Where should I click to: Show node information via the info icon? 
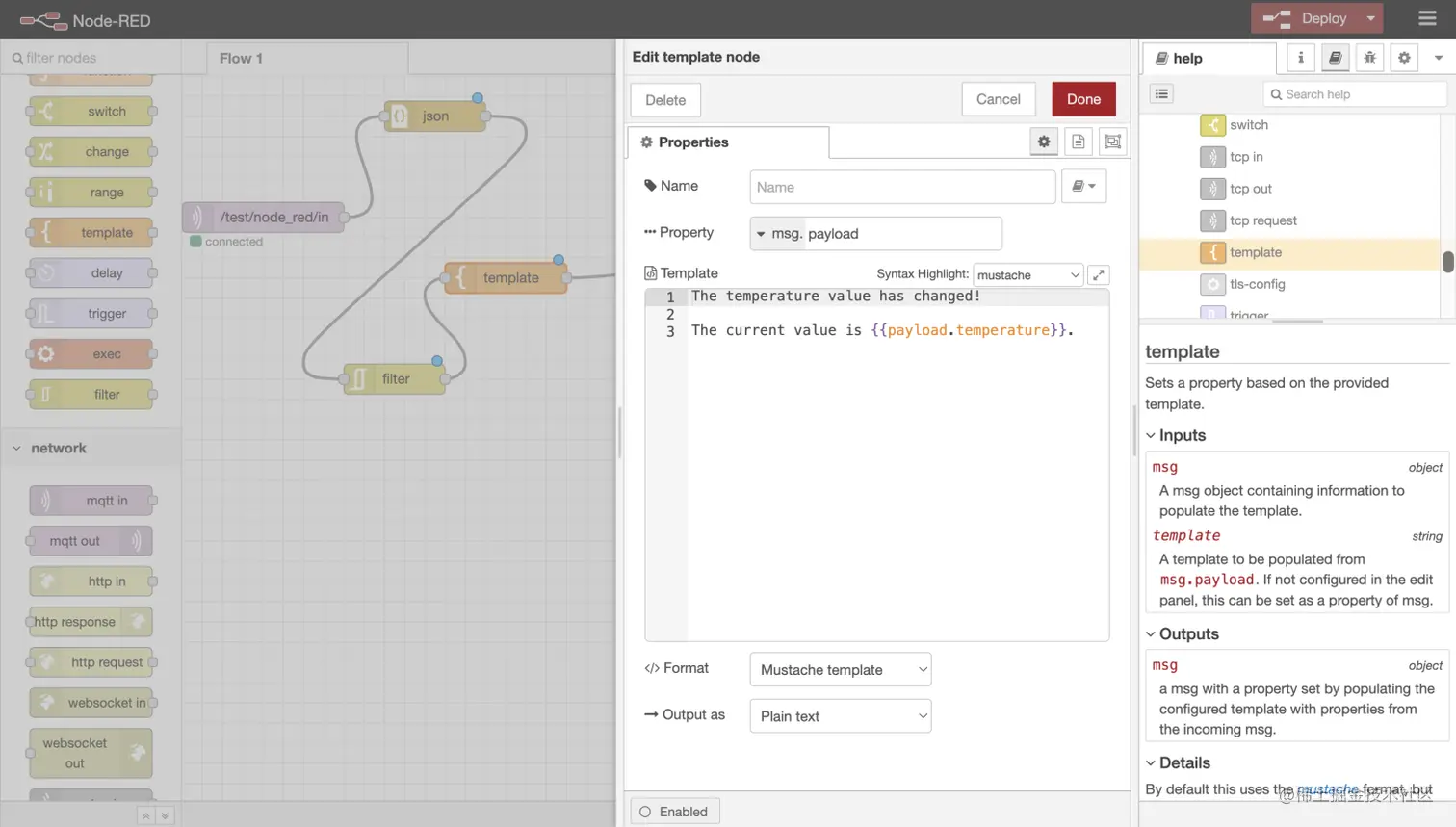(x=1299, y=58)
